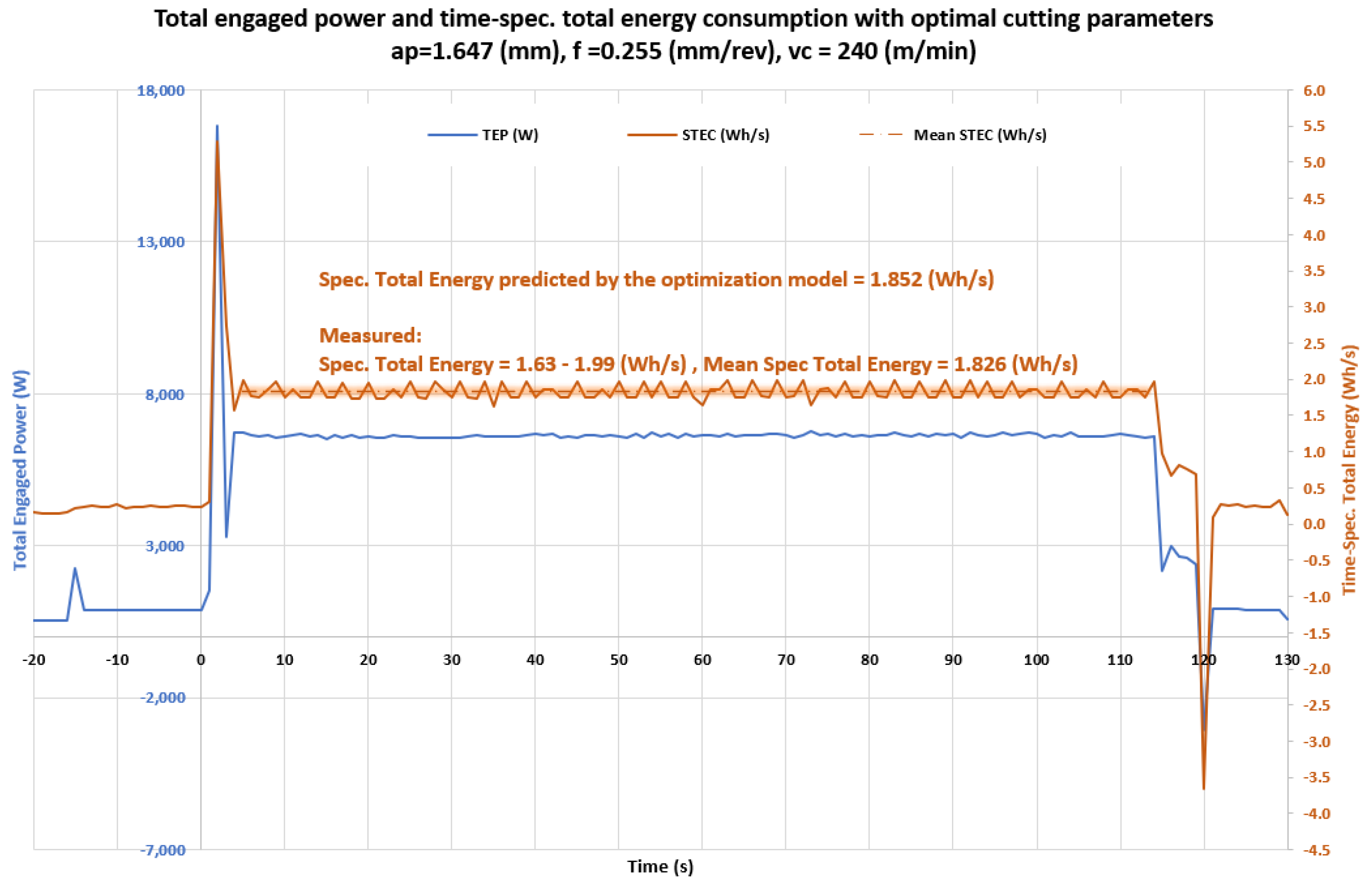This screenshot has height=884, width=1372.
Task: Click the STEC (Wh/s) legend entry
Action: tap(725, 135)
